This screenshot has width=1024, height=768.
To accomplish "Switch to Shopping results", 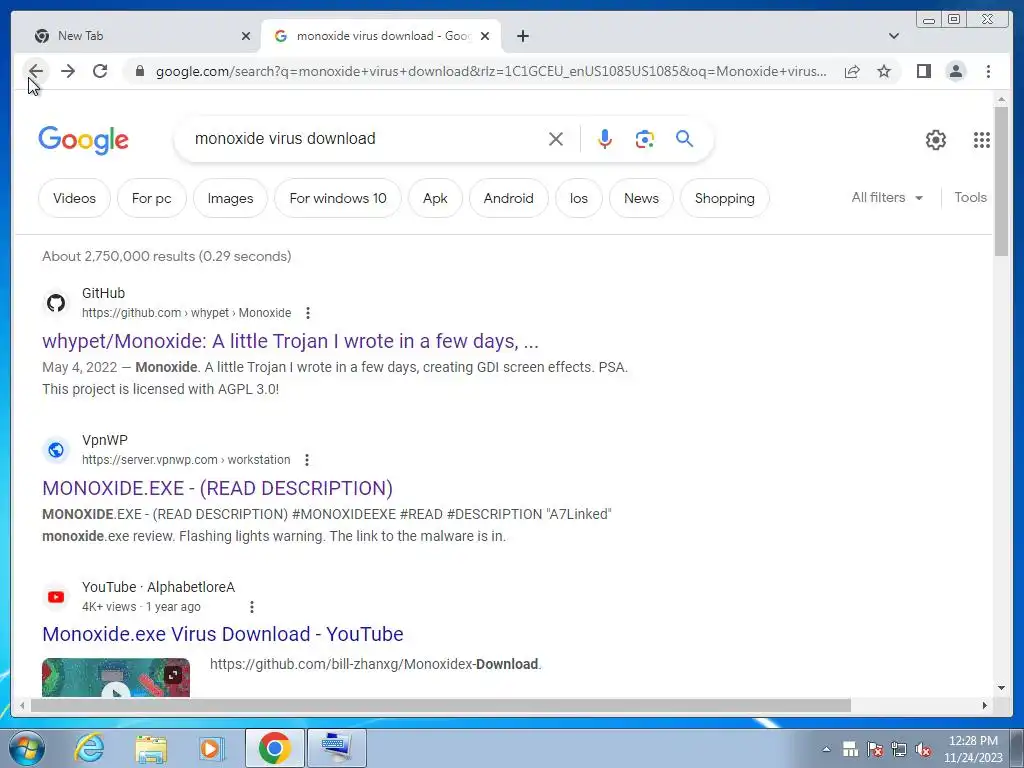I will 724,198.
